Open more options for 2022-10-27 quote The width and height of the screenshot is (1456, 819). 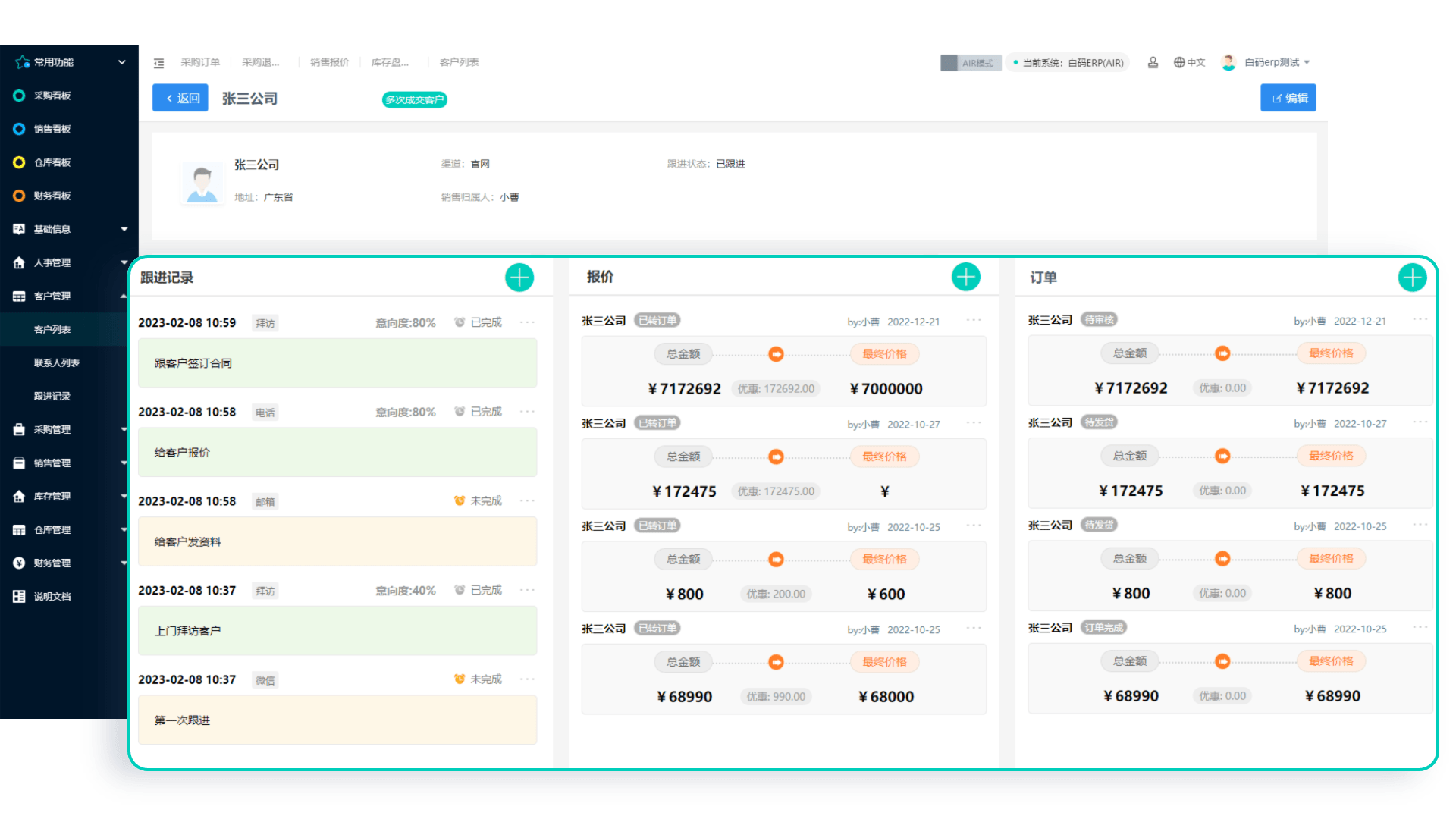click(x=974, y=423)
